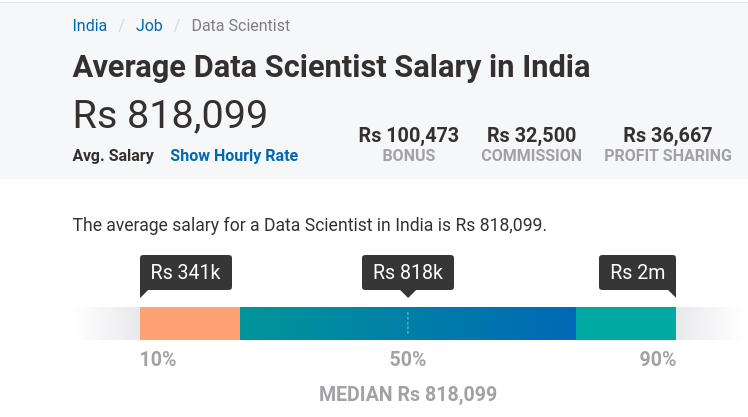Click the Rs 341k tooltip label
Screen dimensions: 748x417
point(186,272)
